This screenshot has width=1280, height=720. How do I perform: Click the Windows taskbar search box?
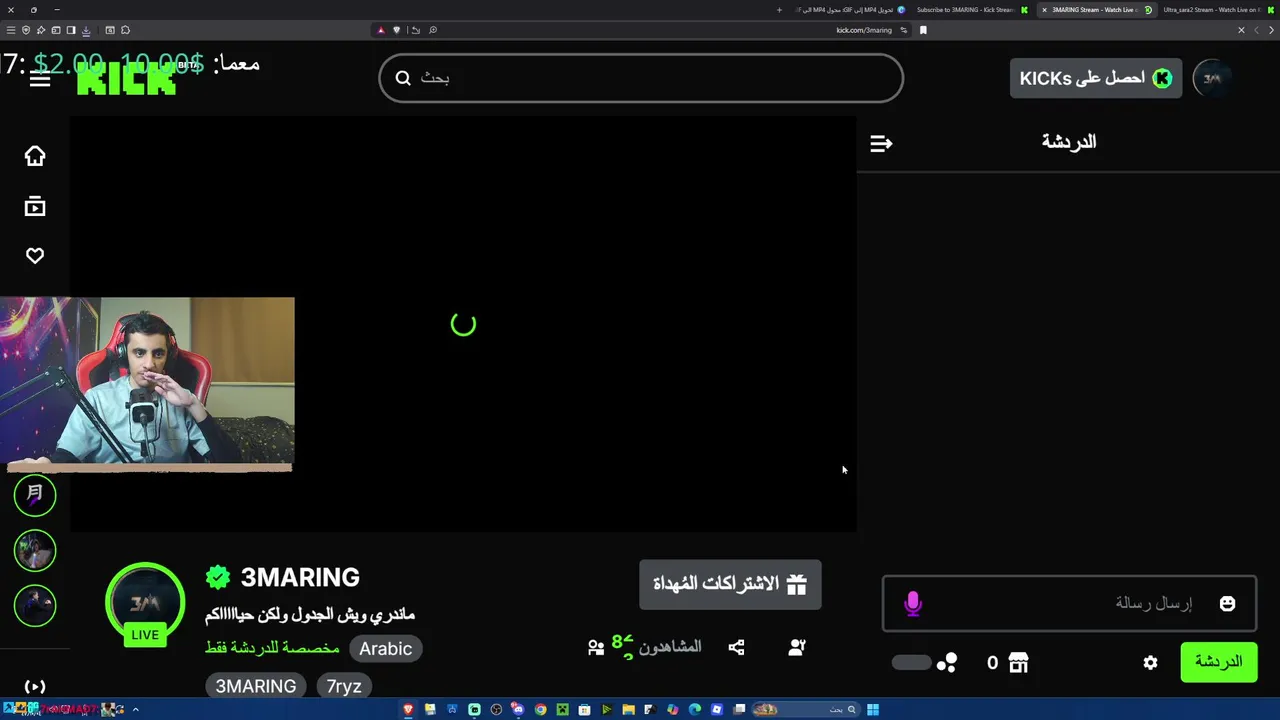(808, 710)
